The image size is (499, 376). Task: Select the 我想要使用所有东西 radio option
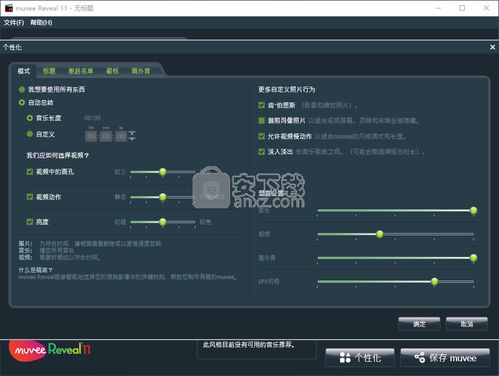pos(22,89)
